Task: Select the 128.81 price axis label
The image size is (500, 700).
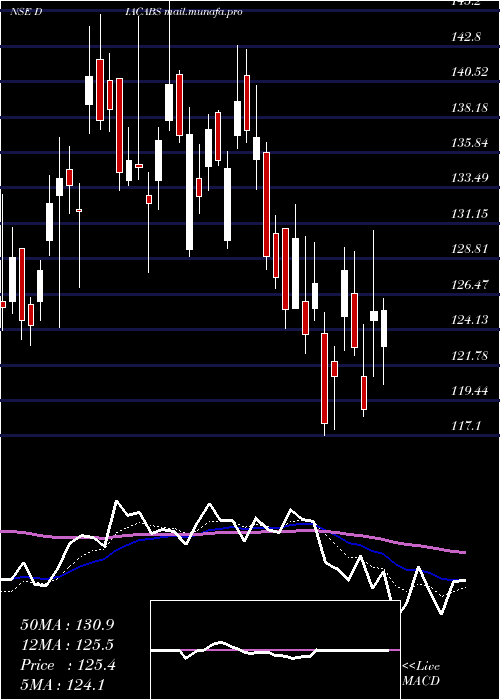Action: click(x=470, y=249)
